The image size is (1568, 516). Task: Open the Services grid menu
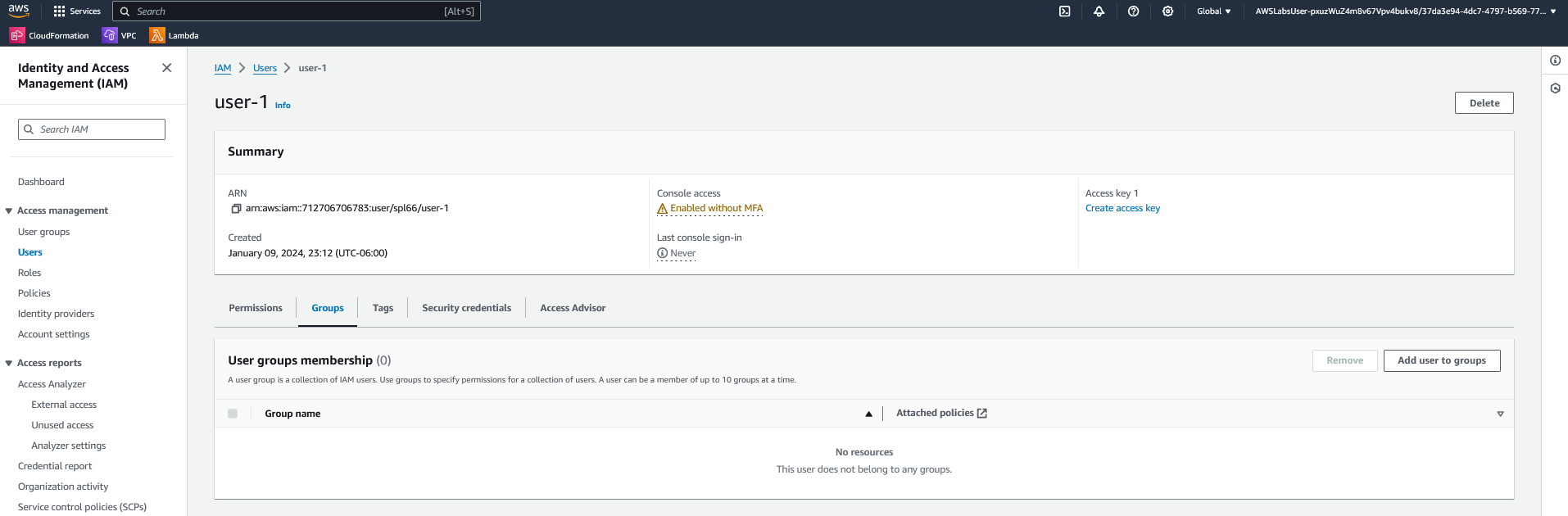coord(76,11)
